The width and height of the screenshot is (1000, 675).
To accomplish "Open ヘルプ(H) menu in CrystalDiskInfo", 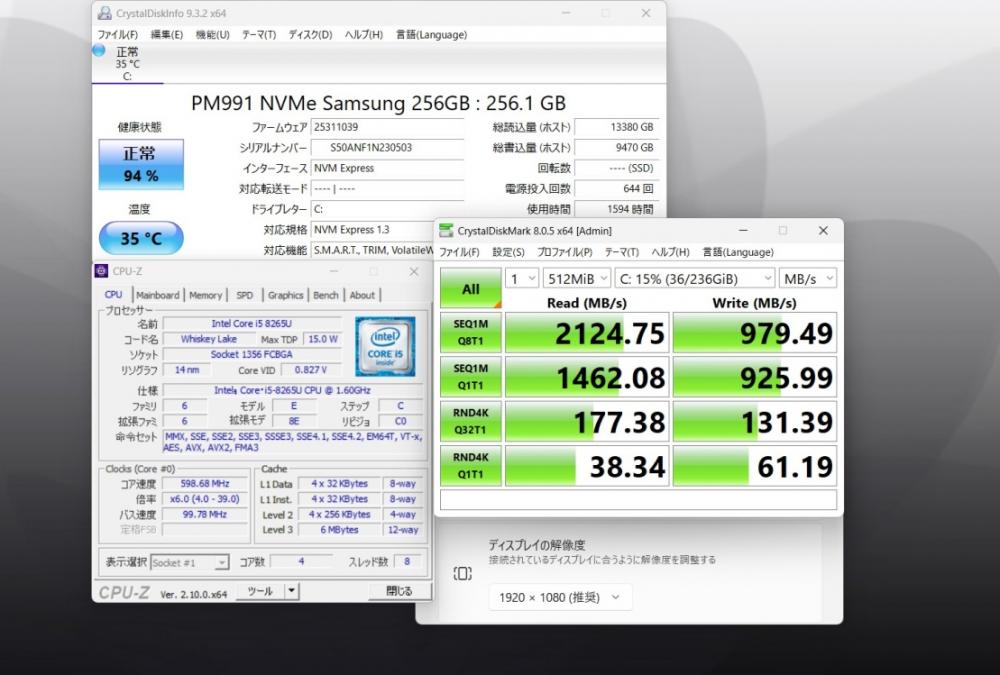I will point(364,34).
